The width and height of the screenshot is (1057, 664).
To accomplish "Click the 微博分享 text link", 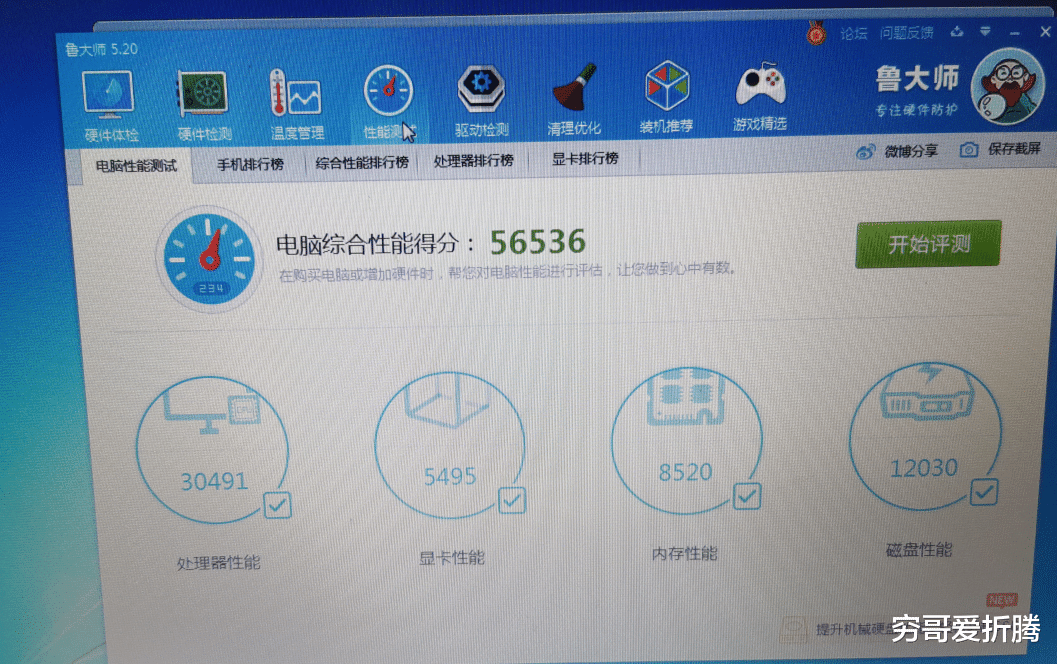I will pos(911,151).
